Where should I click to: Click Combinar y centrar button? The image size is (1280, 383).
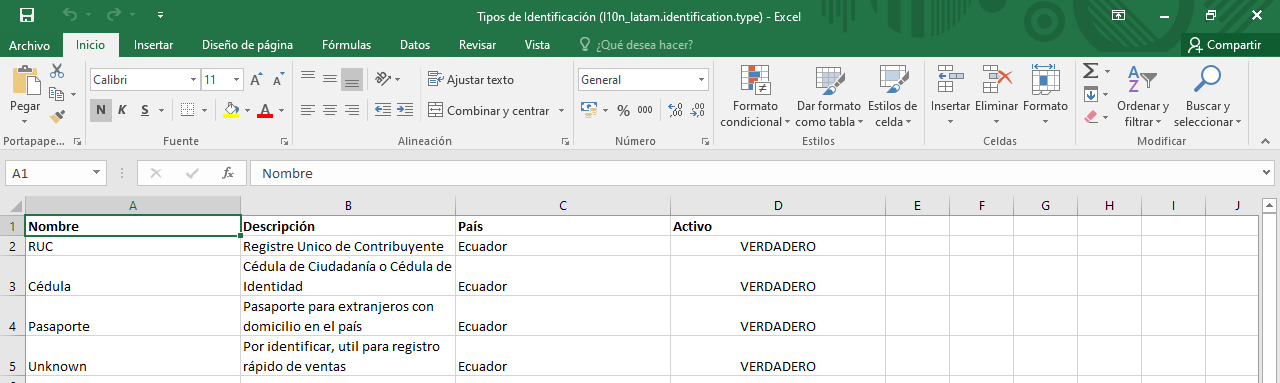489,110
